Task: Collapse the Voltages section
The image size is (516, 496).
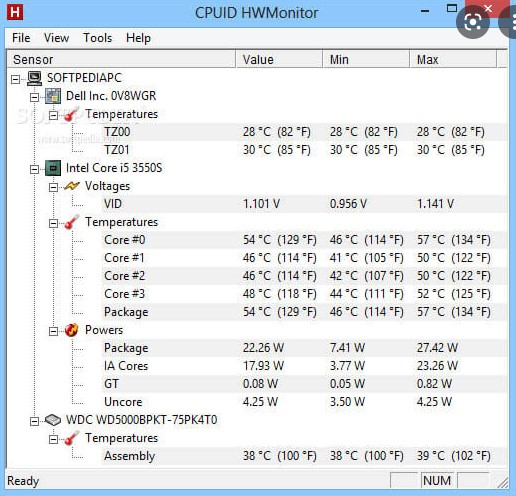Action: click(53, 187)
